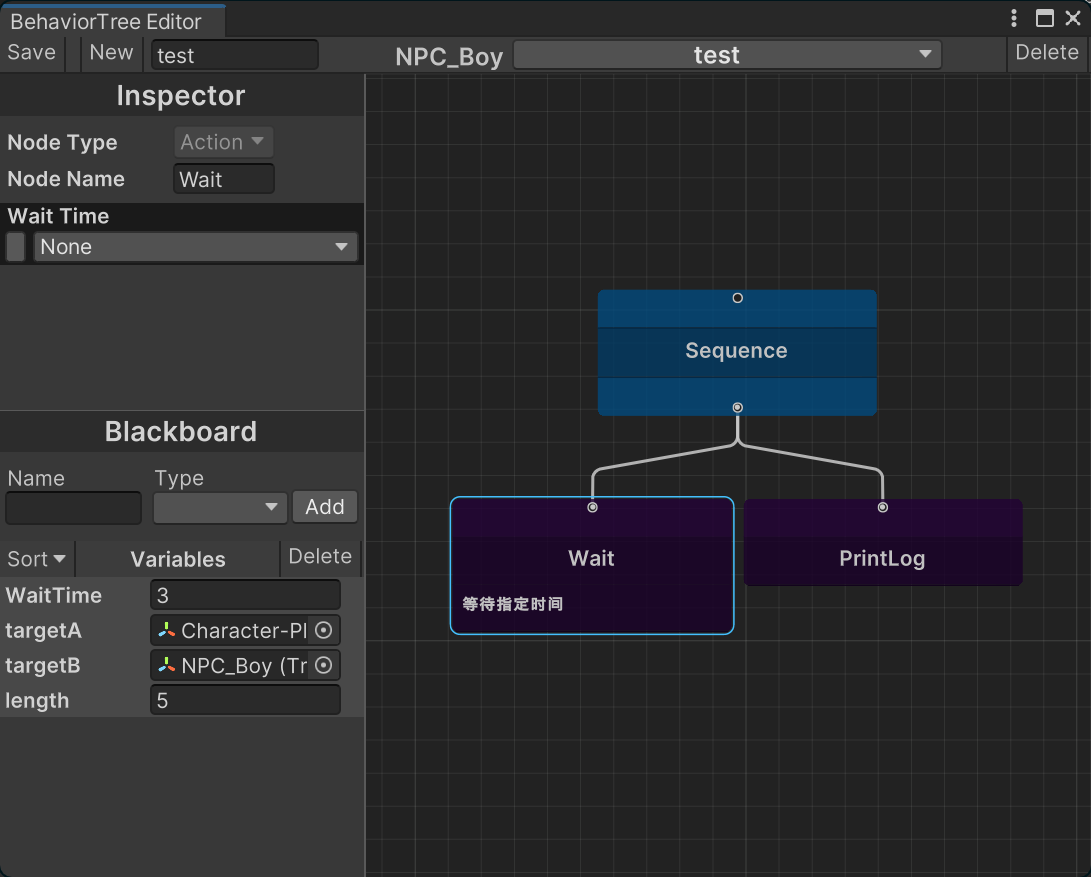The width and height of the screenshot is (1091, 877).
Task: Click the transform icon in targetA field
Action: pyautogui.click(x=167, y=631)
